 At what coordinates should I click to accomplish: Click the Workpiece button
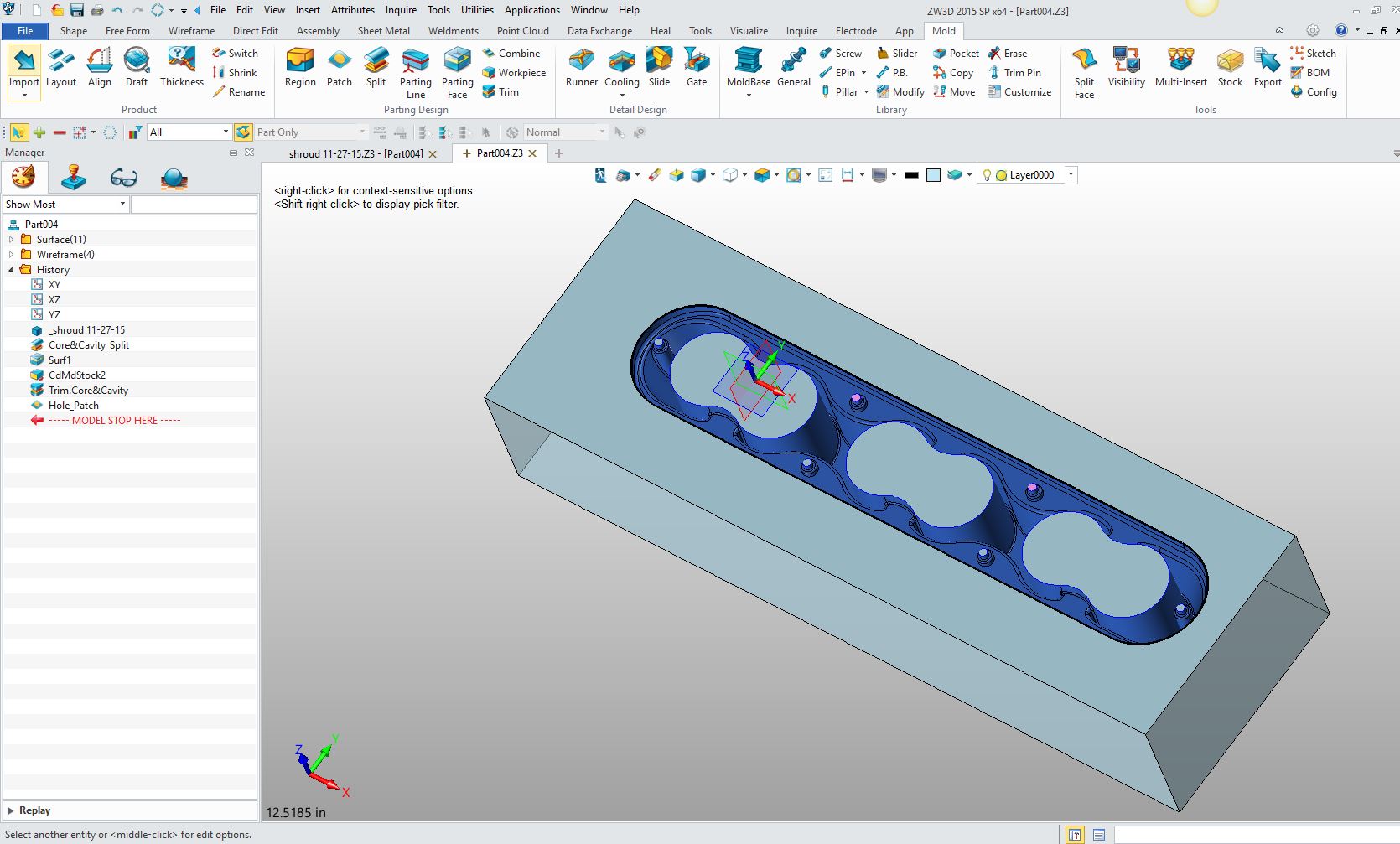tap(514, 73)
